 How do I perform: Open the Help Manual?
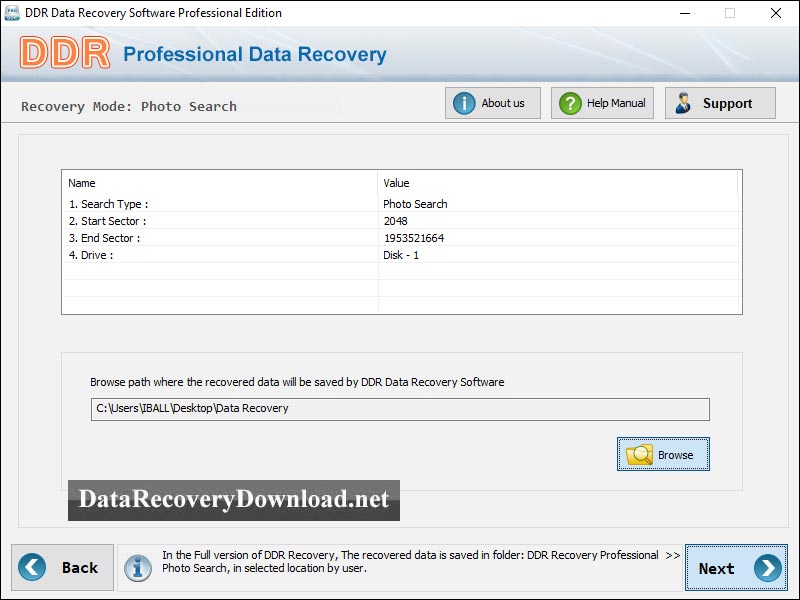point(602,102)
